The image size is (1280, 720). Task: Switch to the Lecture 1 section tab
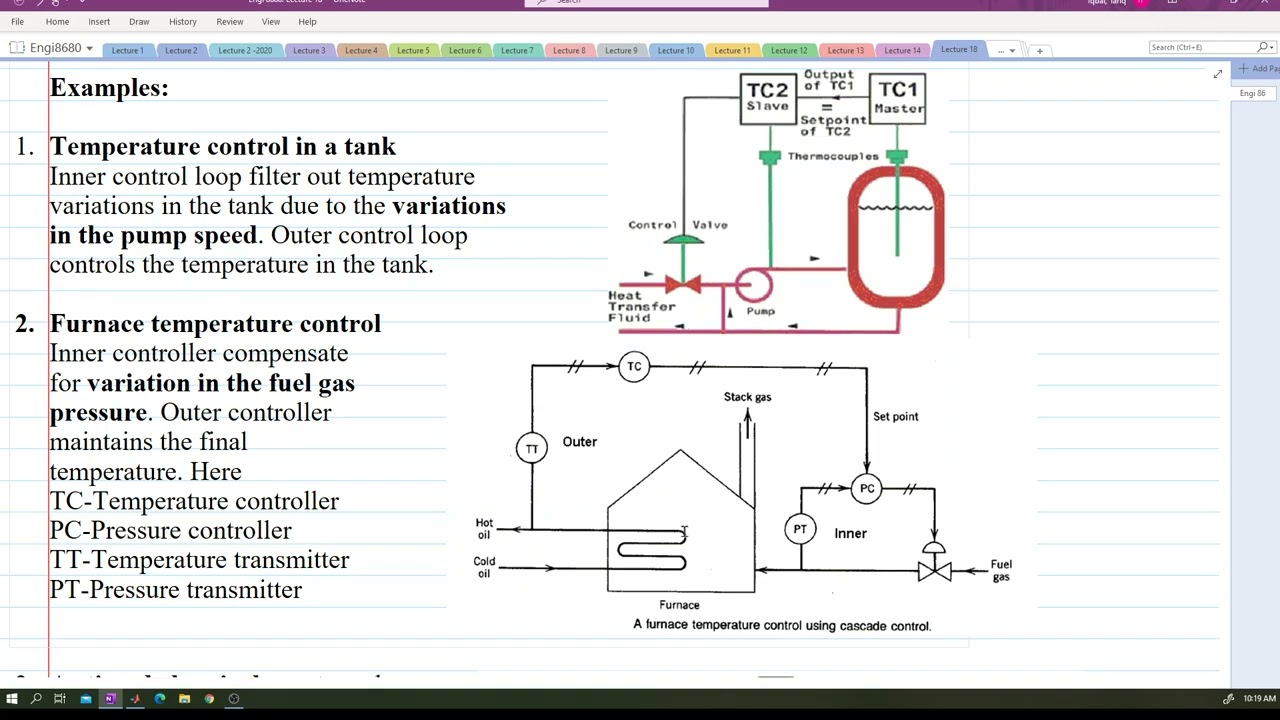[127, 50]
